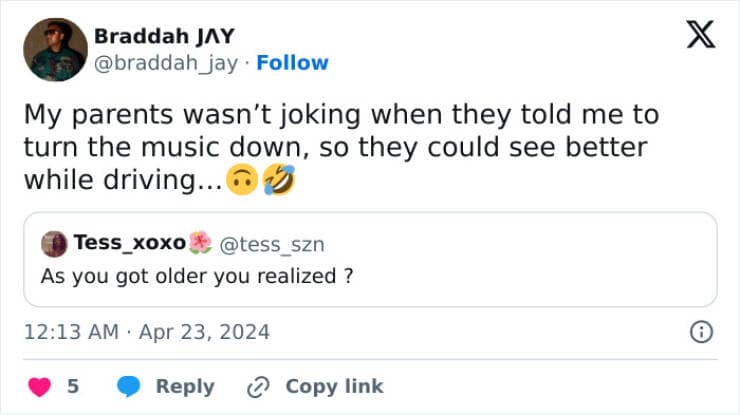Click the blue reply speech bubble icon
The image size is (740, 415).
(x=128, y=386)
